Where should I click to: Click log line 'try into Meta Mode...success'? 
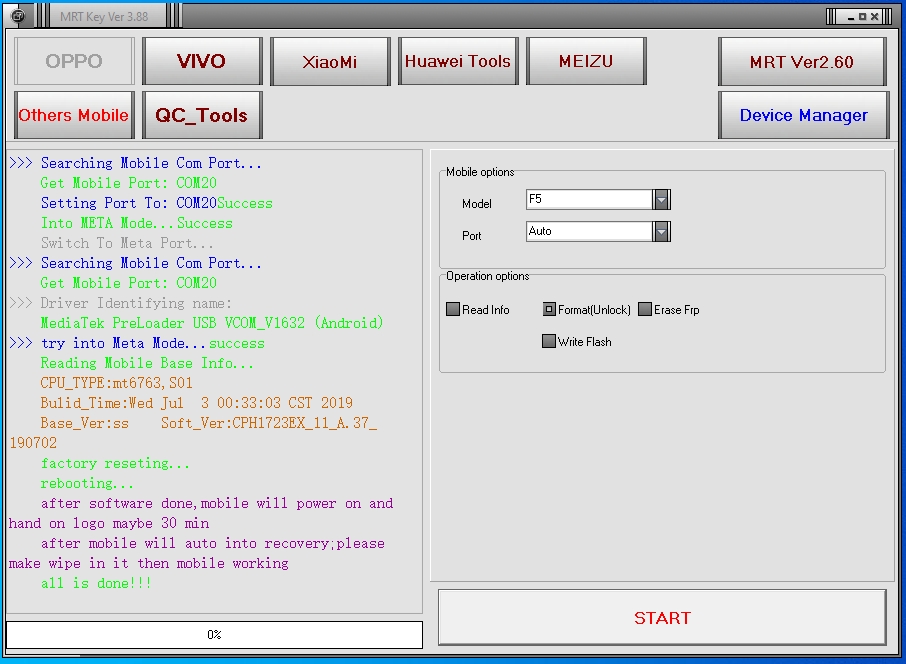(x=153, y=343)
